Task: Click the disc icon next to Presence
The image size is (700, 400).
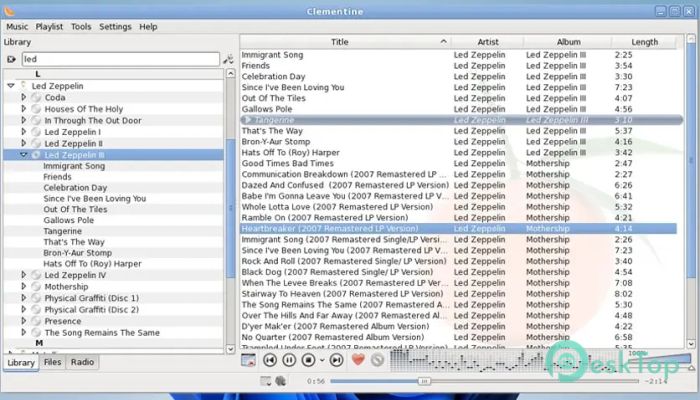Action: [36, 321]
